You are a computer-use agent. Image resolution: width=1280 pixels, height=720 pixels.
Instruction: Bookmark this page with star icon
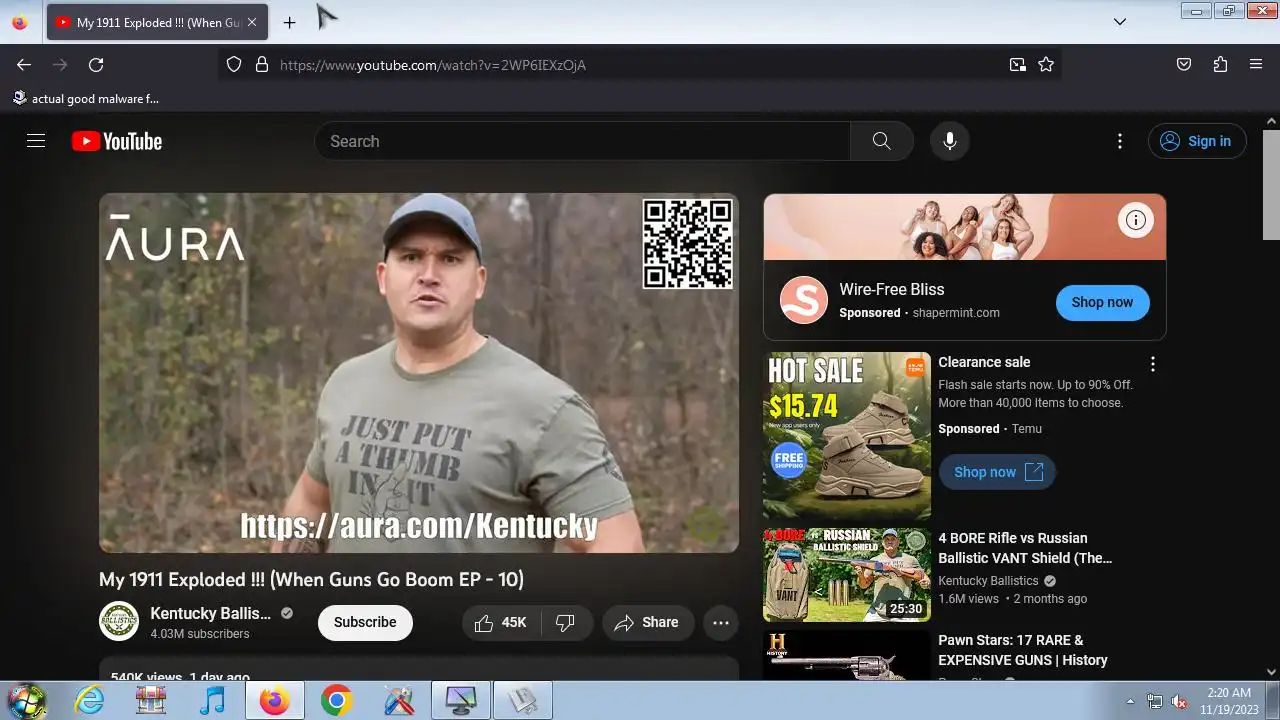tap(1046, 65)
